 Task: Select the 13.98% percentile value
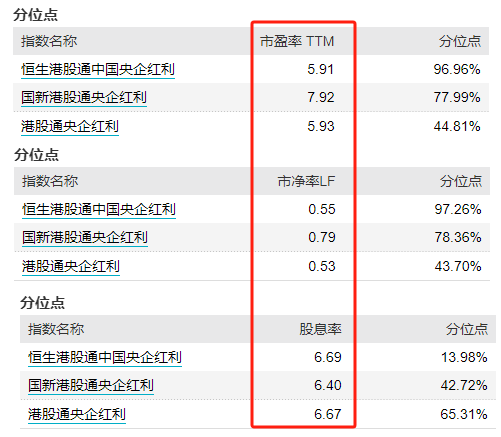point(464,357)
